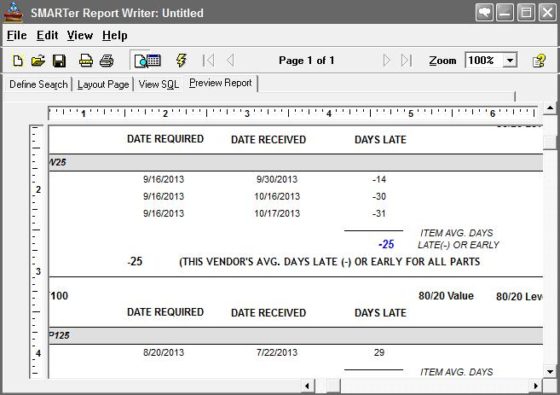
Task: Click the horizontal ruler at mark 3
Action: click(247, 114)
